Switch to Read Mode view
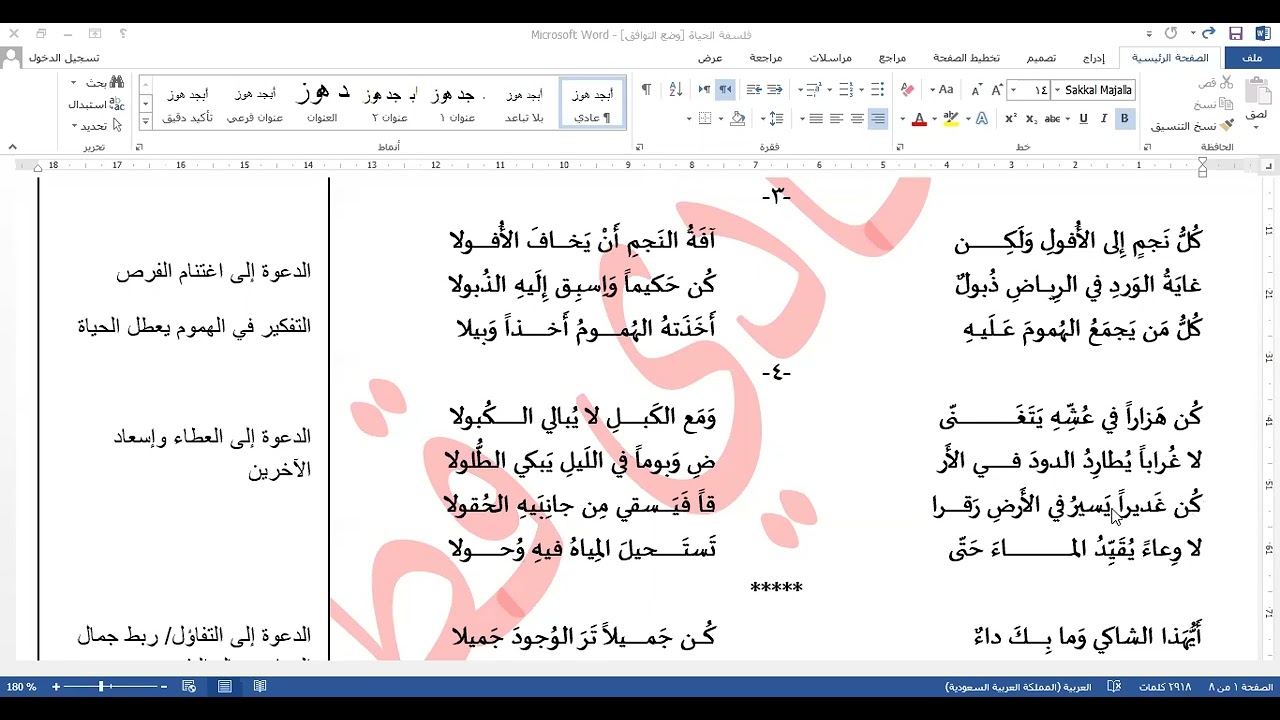The image size is (1280, 720). 260,687
